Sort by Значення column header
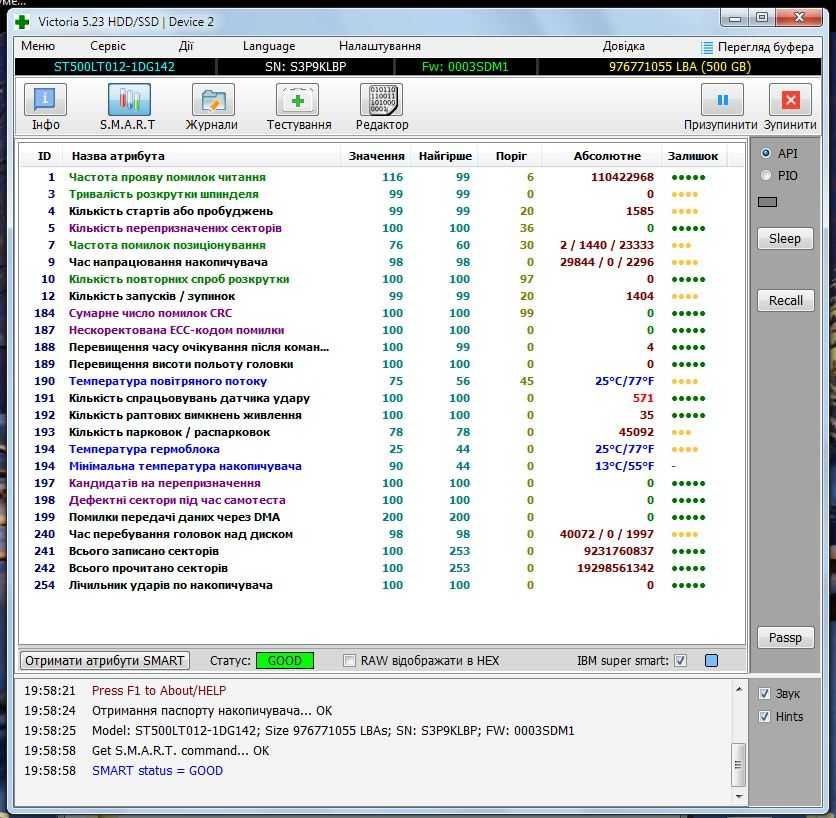Viewport: 836px width, 818px height. coord(376,156)
